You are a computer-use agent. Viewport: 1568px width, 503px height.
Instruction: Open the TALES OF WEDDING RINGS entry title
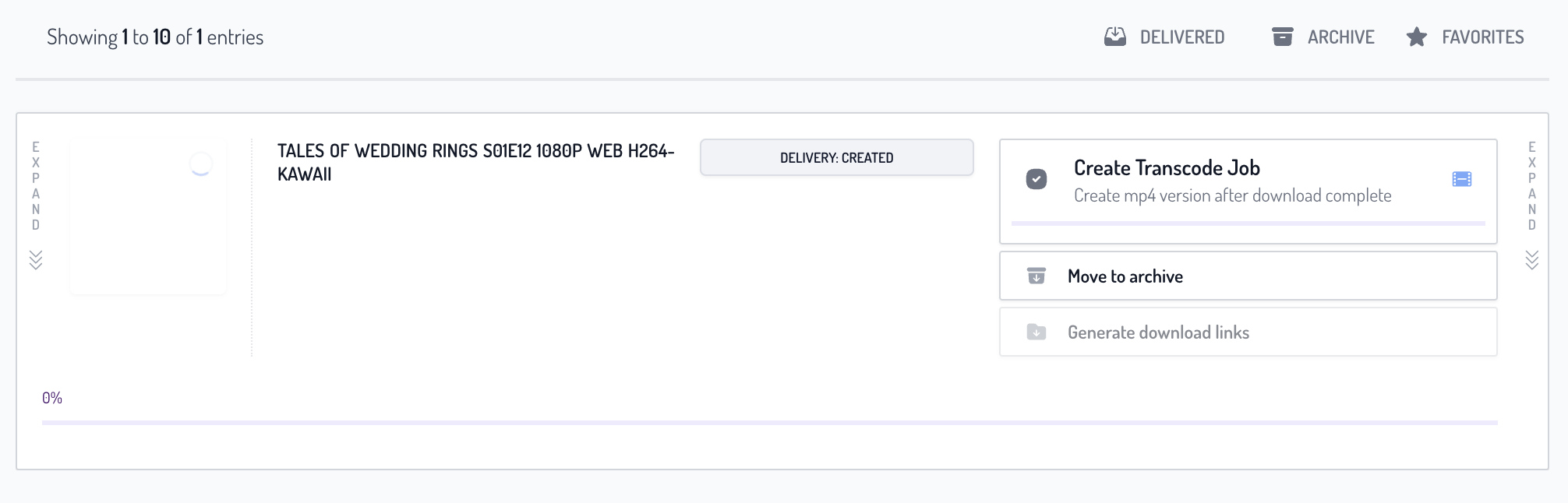(x=475, y=163)
